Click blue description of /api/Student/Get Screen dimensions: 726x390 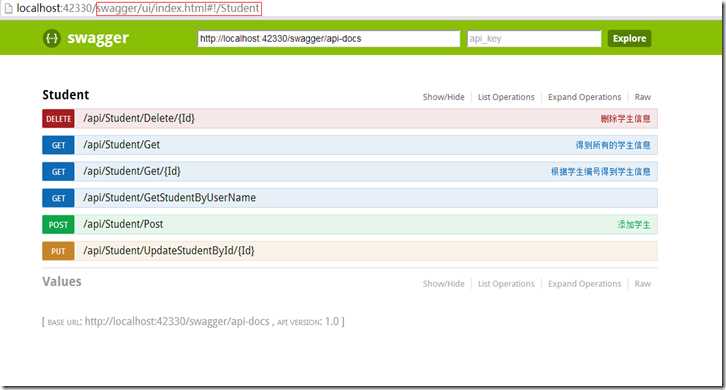(x=613, y=145)
